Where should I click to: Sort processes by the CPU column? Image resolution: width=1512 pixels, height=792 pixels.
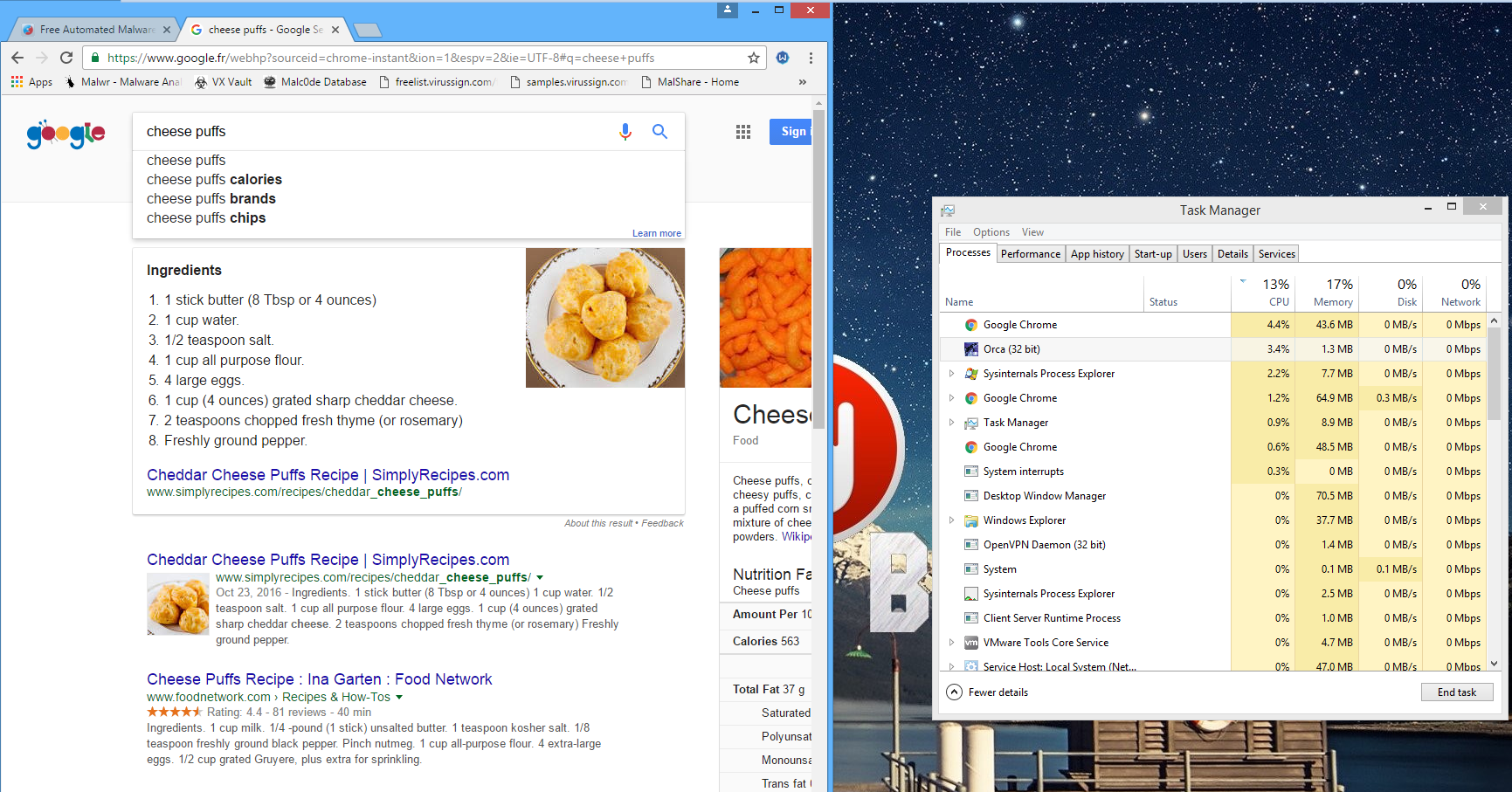pos(1263,293)
